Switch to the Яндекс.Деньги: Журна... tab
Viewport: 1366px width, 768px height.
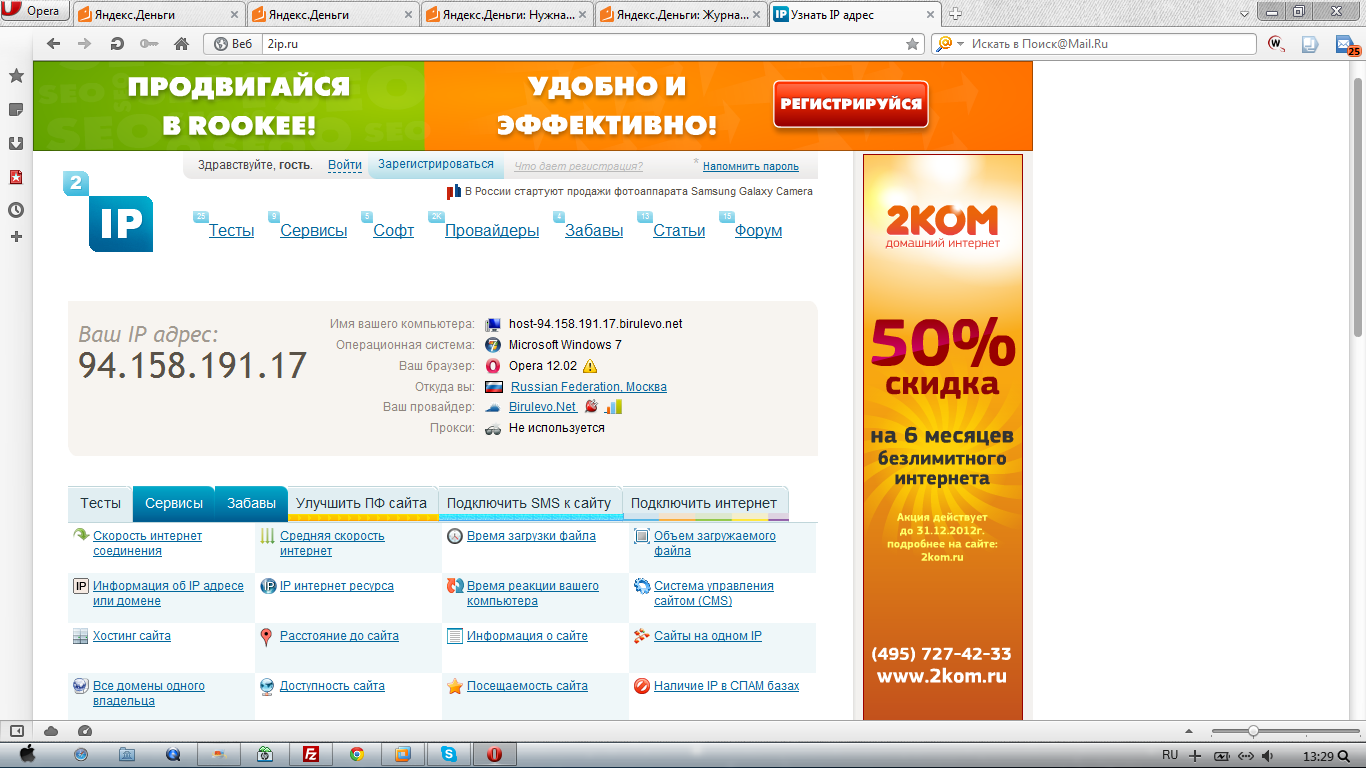[681, 14]
